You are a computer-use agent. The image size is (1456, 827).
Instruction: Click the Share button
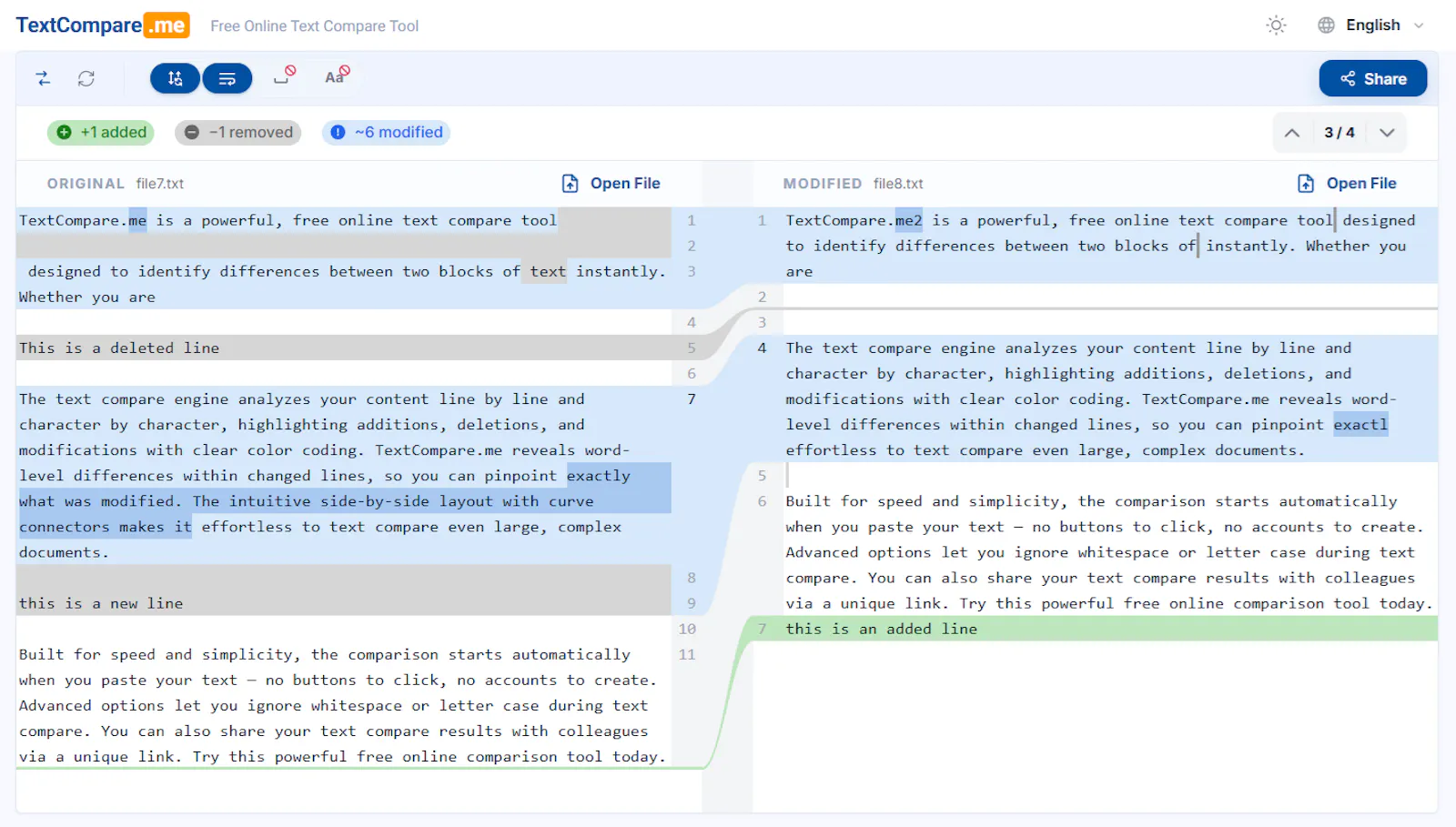(x=1373, y=78)
